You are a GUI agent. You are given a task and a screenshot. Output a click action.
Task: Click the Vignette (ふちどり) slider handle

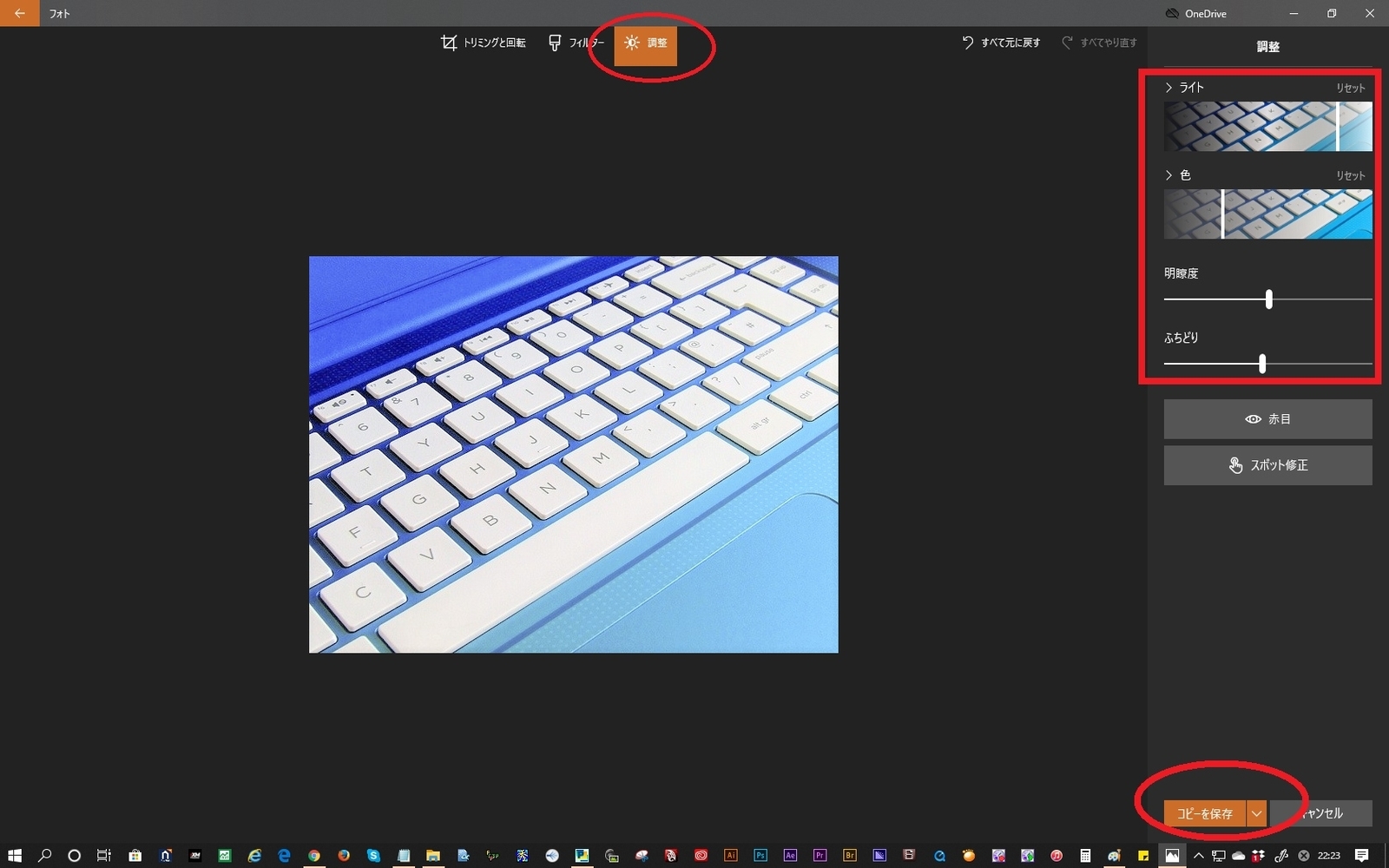(x=1262, y=364)
